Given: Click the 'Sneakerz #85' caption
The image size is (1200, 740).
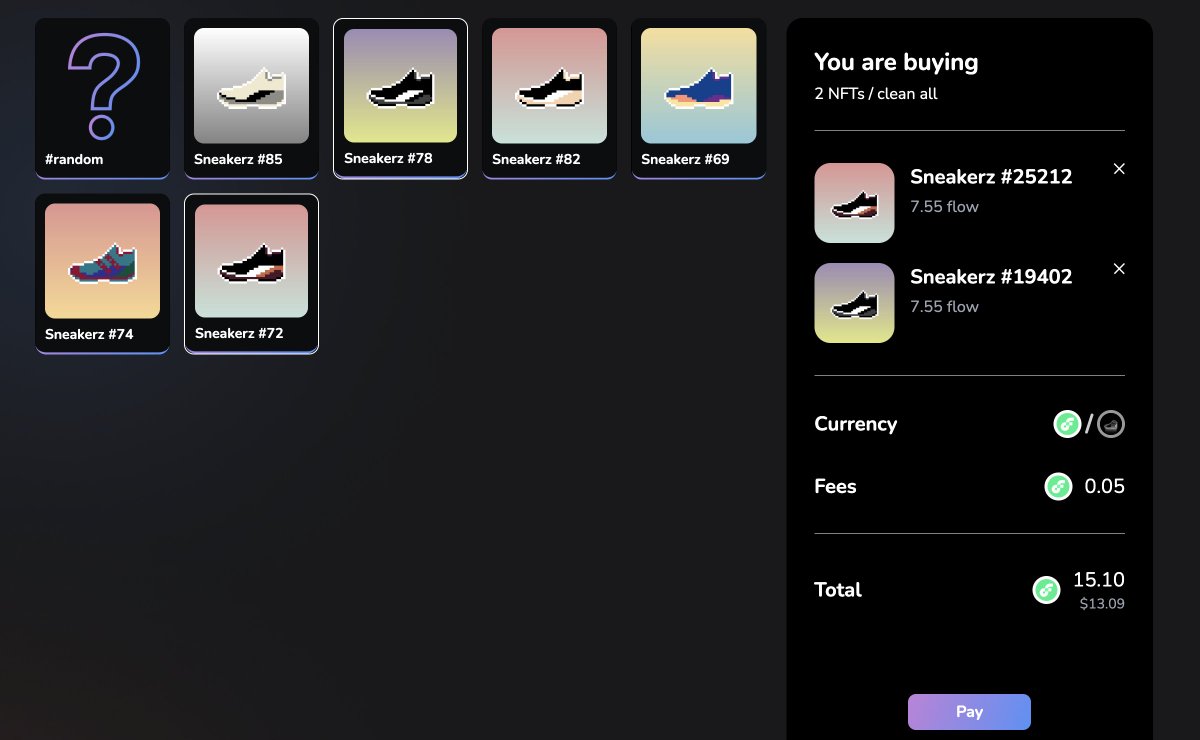Looking at the screenshot, I should point(238,159).
